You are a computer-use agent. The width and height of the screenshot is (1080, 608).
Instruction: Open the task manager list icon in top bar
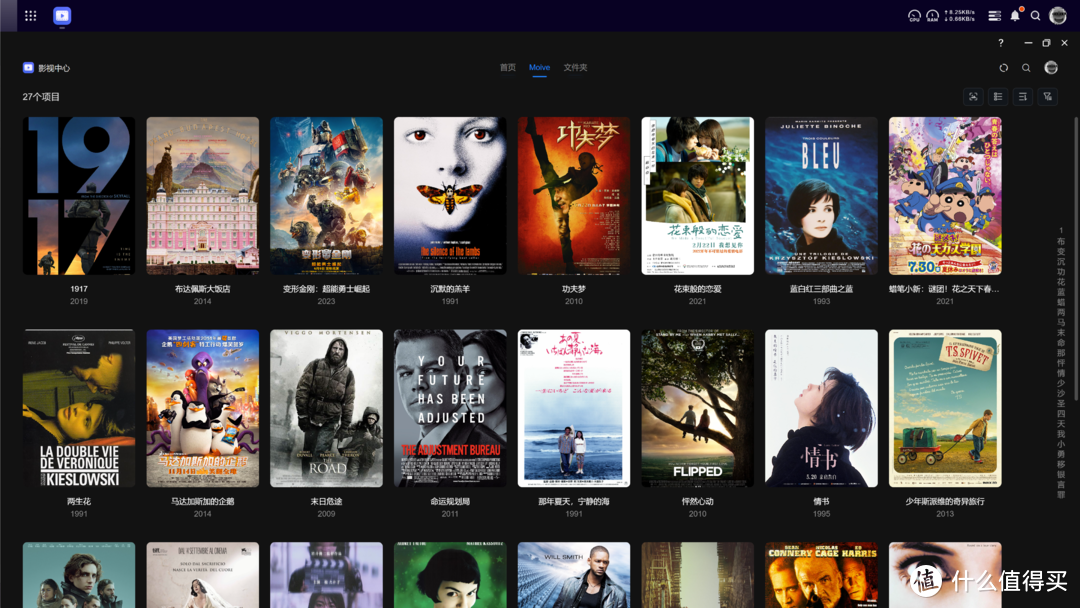(x=995, y=15)
